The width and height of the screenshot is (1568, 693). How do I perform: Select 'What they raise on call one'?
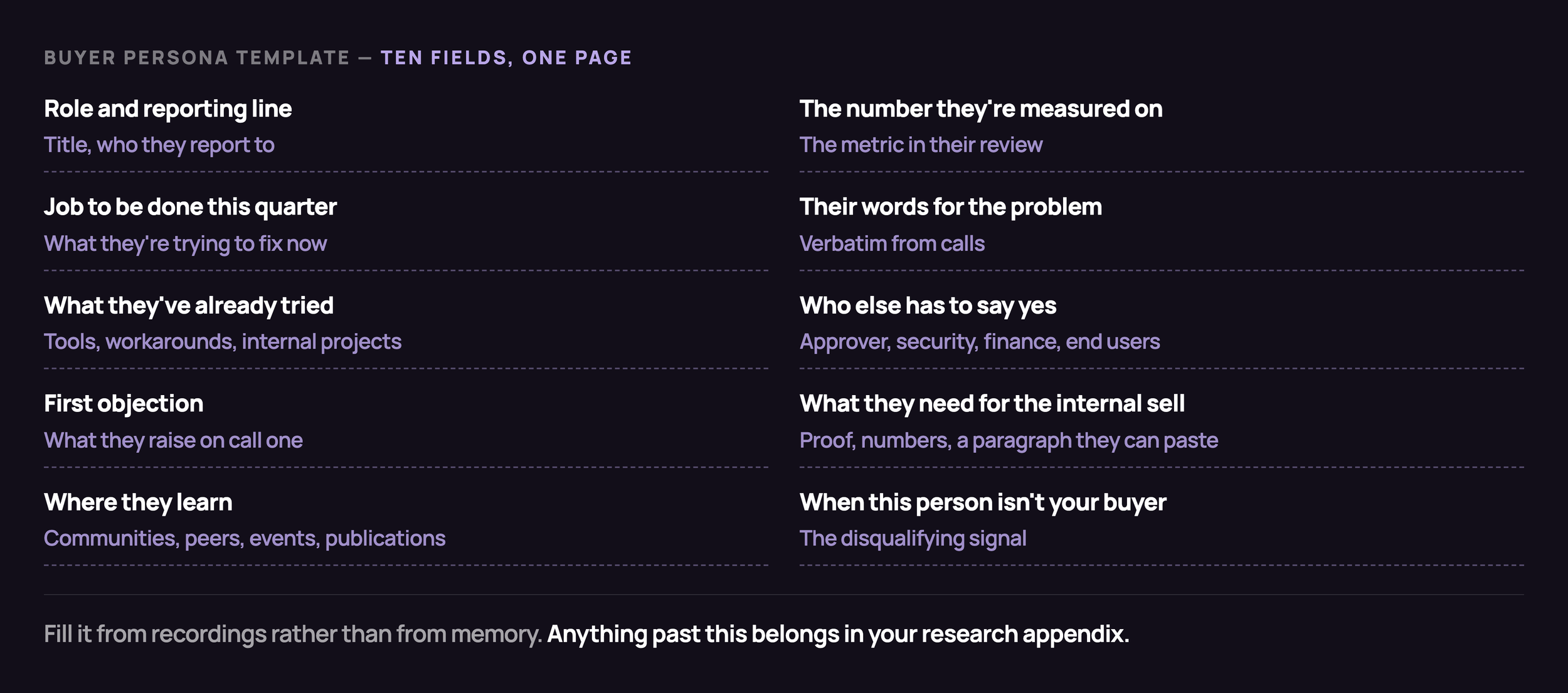point(173,441)
